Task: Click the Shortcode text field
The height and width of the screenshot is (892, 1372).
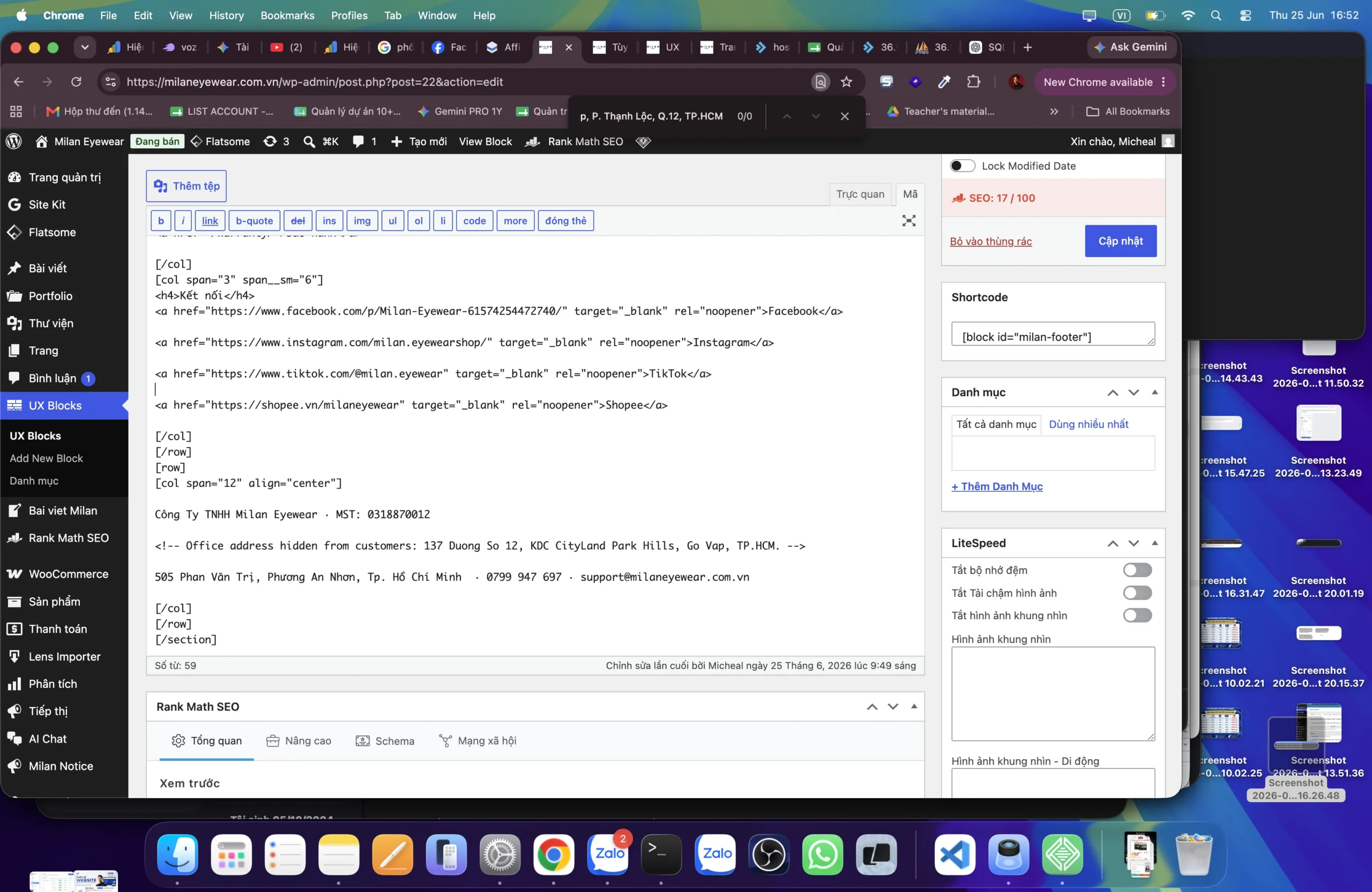Action: point(1053,334)
